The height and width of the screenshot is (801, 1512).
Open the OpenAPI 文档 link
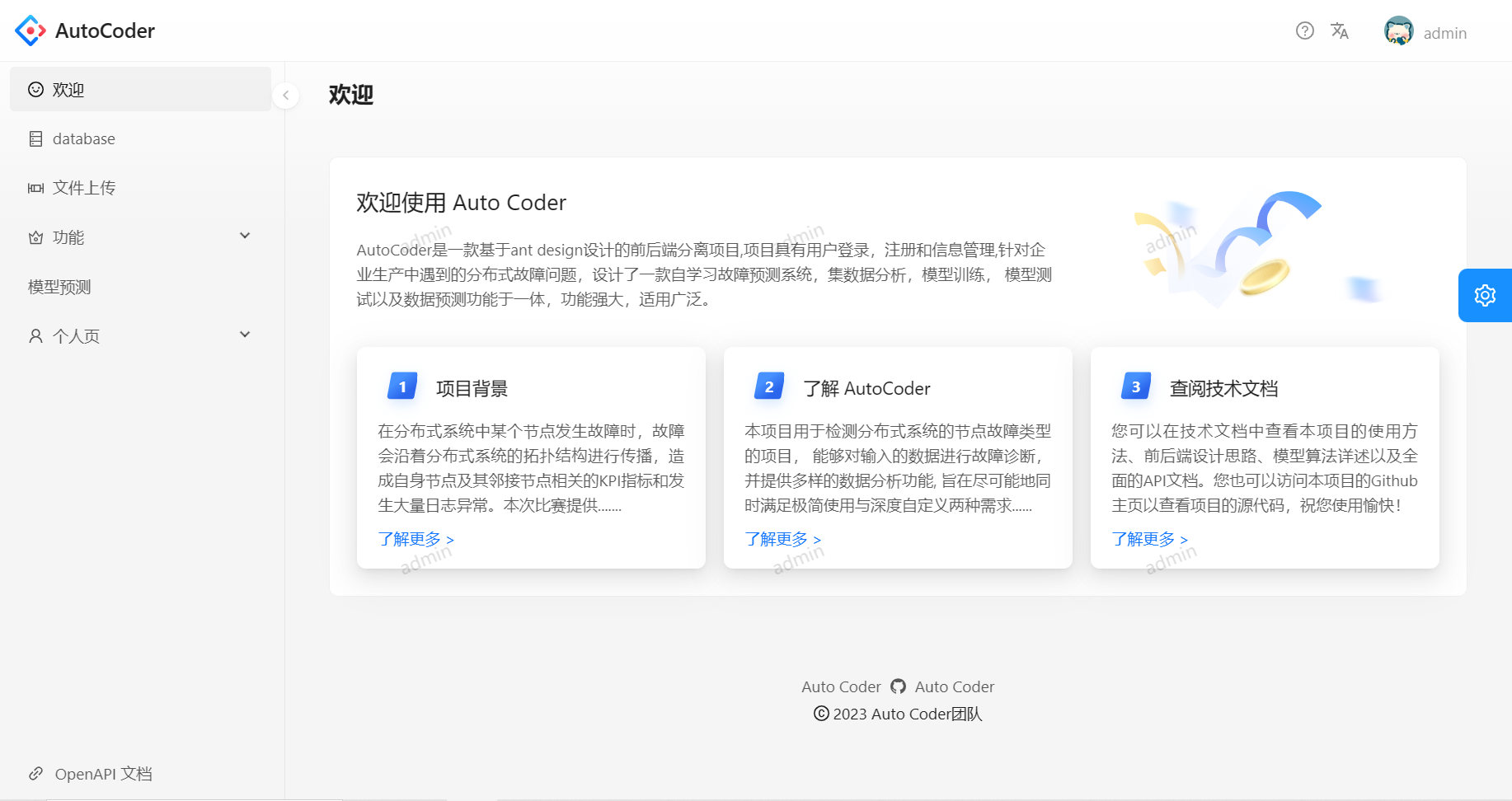pyautogui.click(x=103, y=774)
